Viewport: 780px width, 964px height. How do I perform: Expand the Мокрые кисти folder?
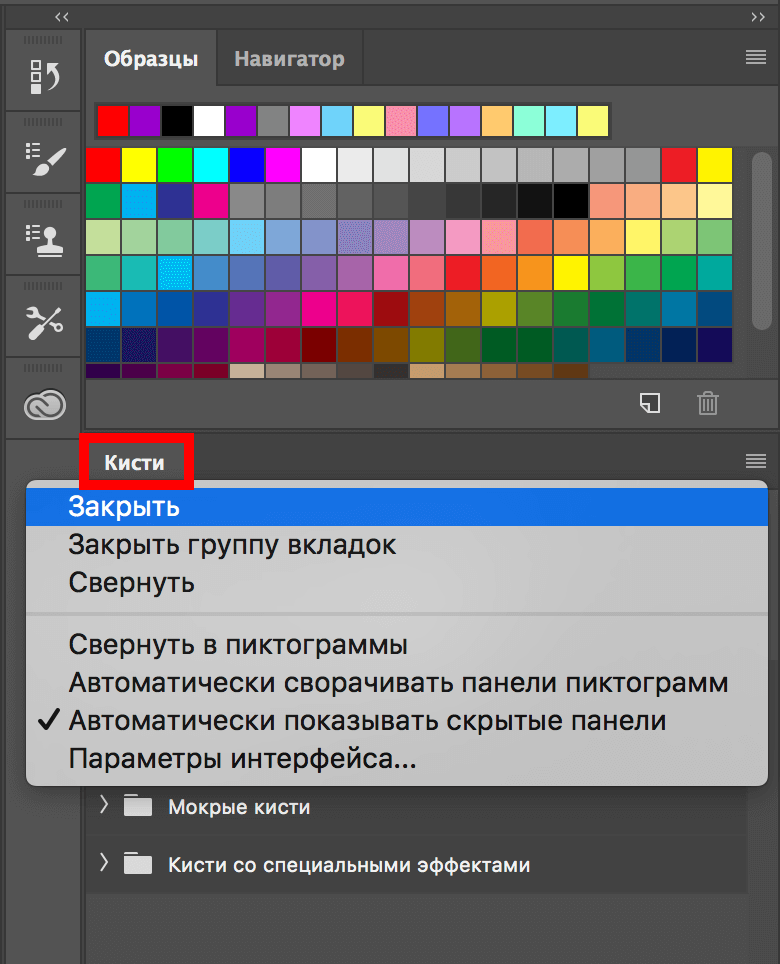(104, 804)
